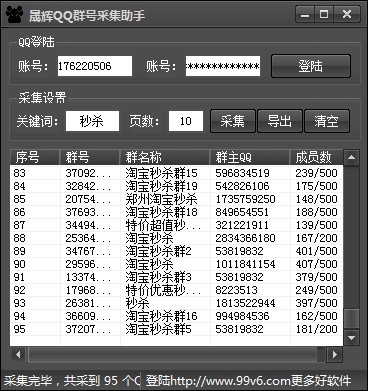
Task: Export results with the 导出 button
Action: click(x=280, y=121)
